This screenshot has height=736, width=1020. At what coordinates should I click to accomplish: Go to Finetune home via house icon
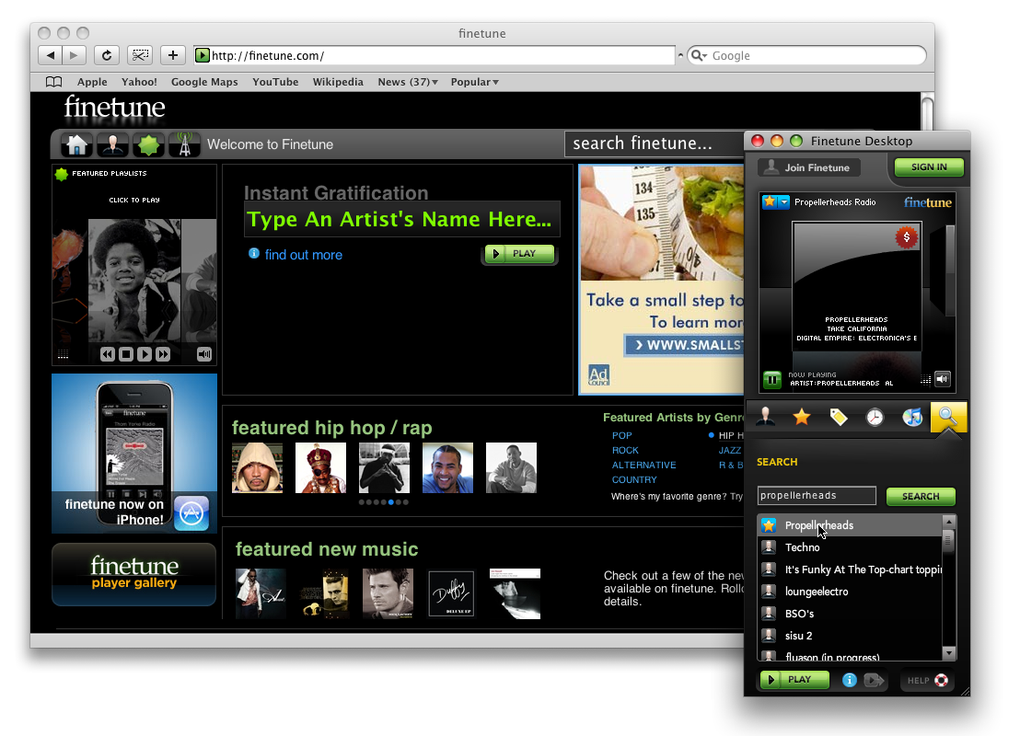pos(76,144)
